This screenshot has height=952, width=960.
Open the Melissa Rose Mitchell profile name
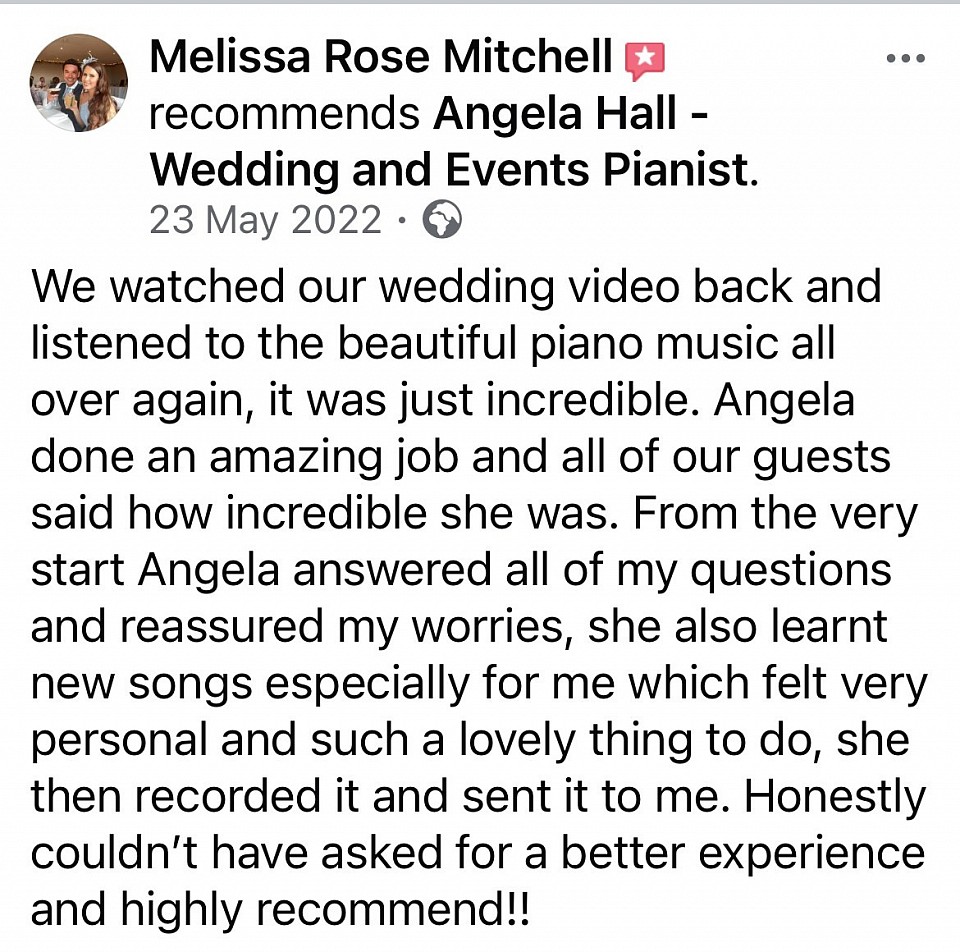click(381, 59)
